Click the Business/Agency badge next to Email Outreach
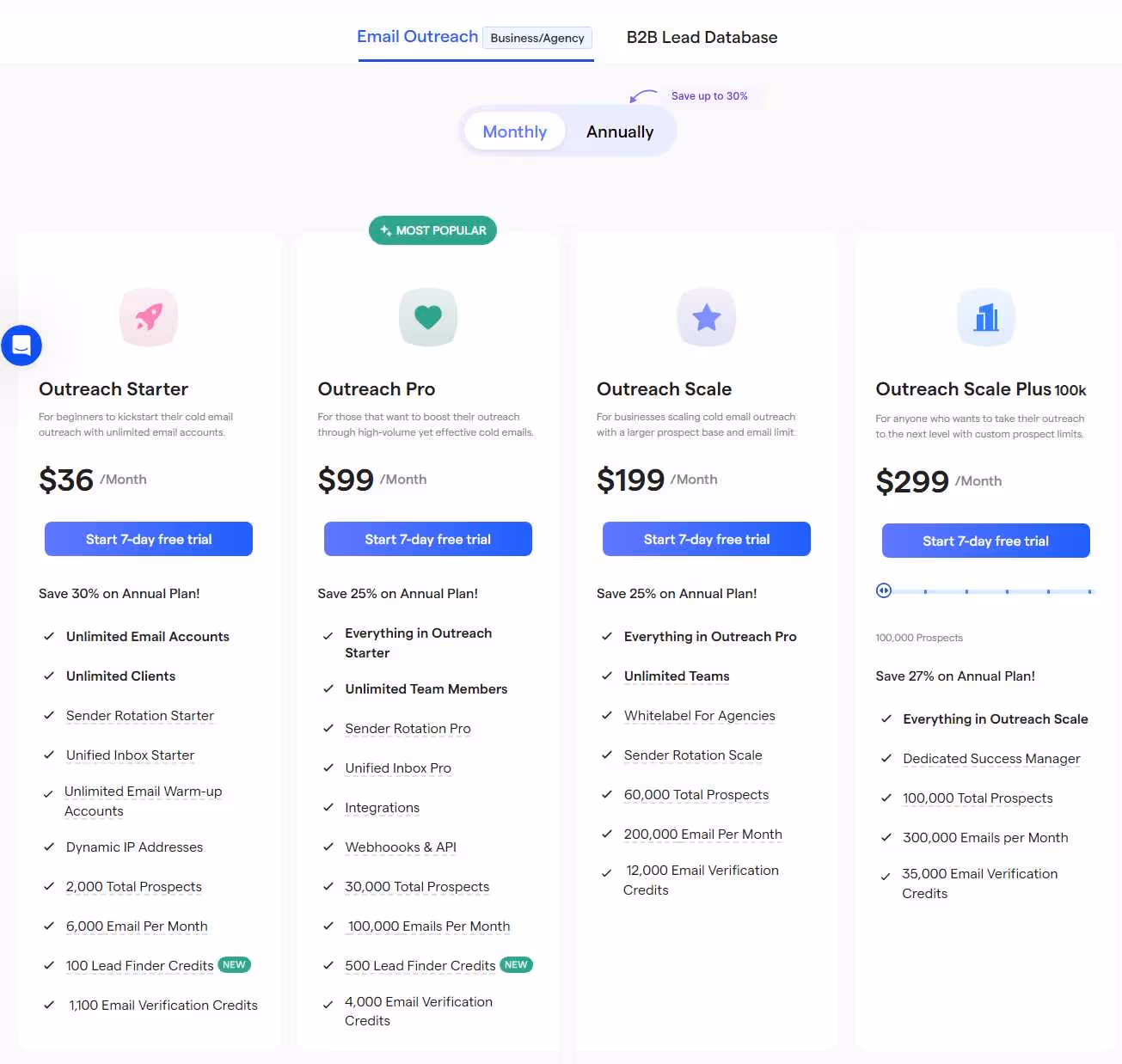 (537, 38)
